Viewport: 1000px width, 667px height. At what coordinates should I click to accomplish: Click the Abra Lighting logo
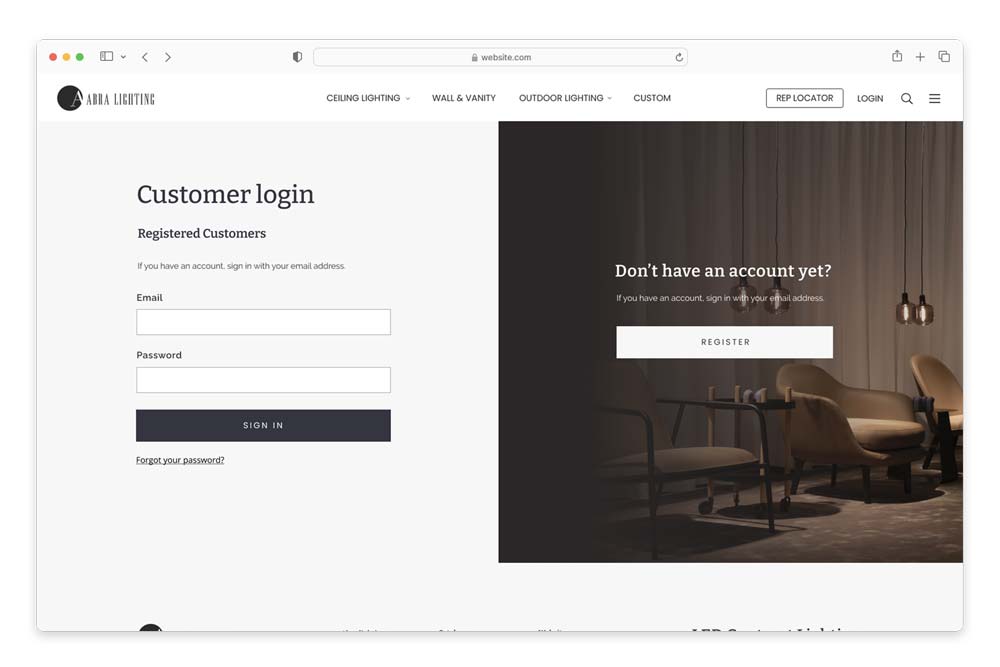click(106, 98)
